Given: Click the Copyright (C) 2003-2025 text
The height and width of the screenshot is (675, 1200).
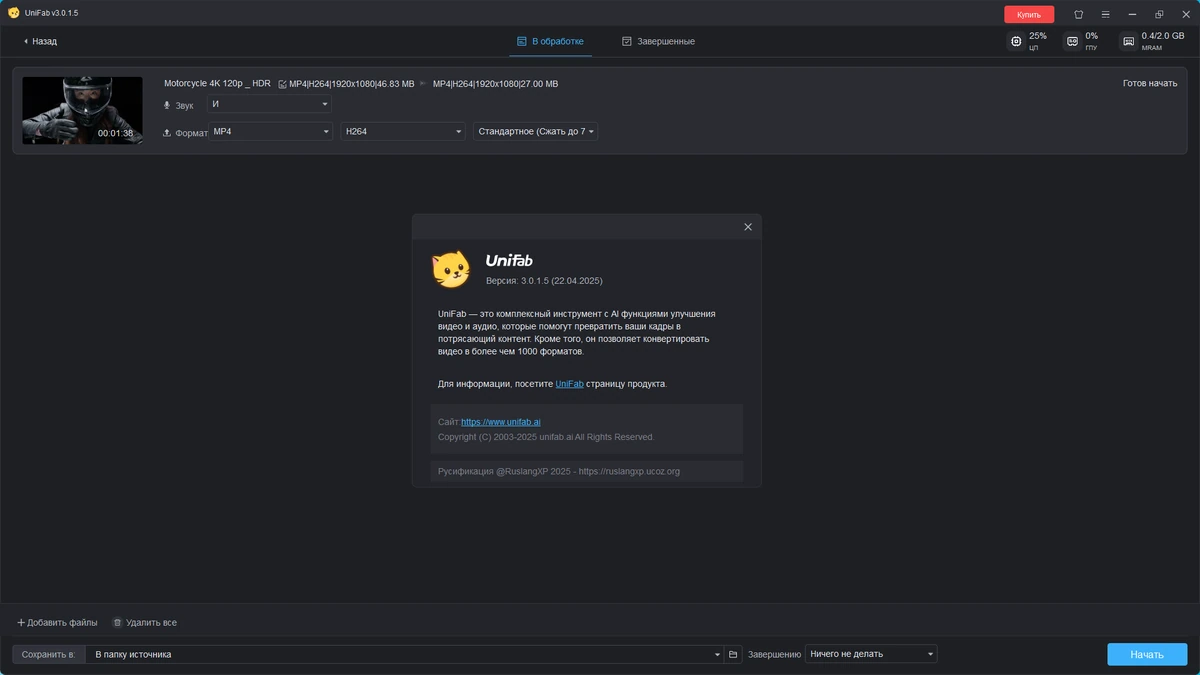Looking at the screenshot, I should tap(546, 437).
